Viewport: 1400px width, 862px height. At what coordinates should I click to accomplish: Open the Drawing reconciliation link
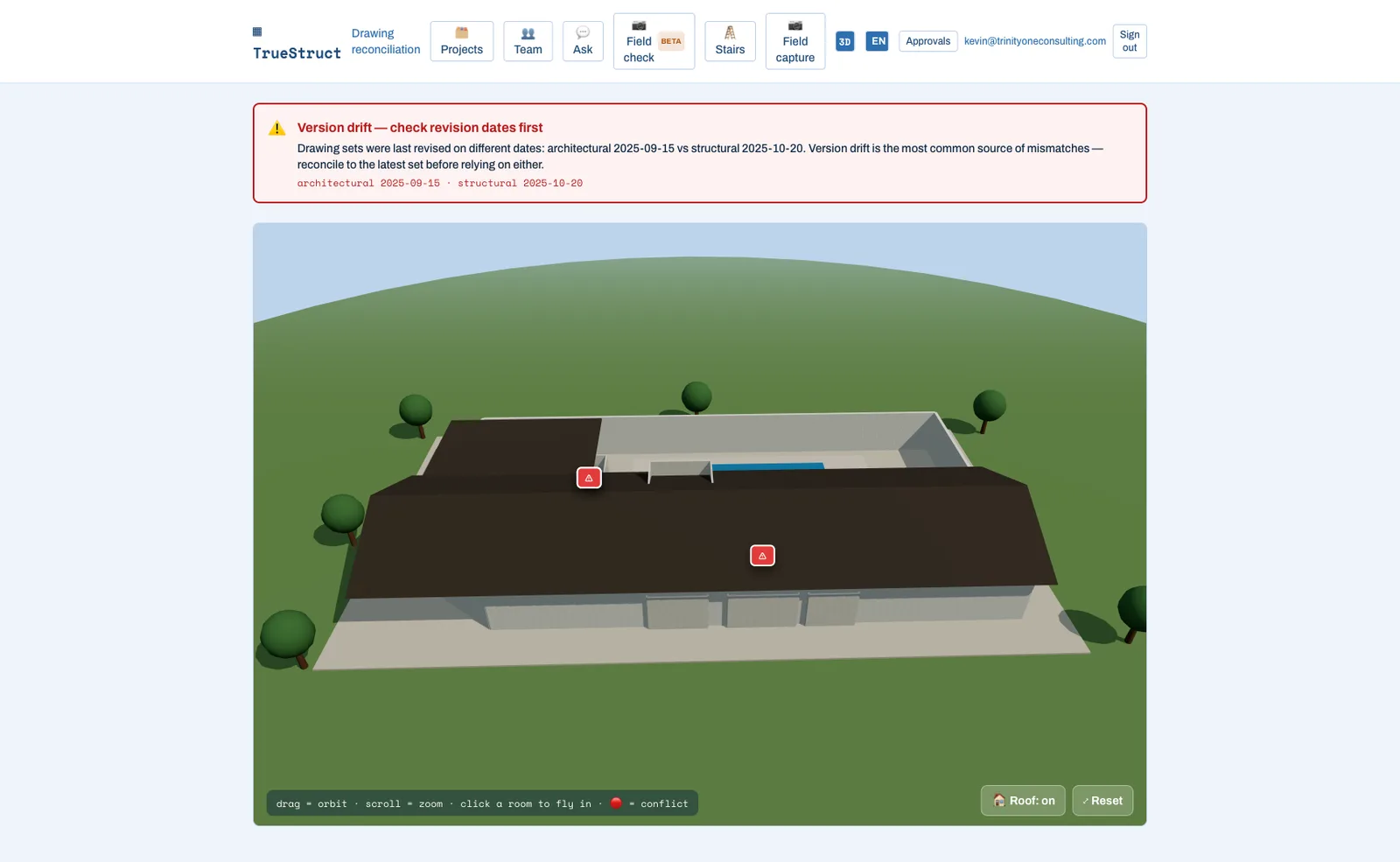click(386, 41)
